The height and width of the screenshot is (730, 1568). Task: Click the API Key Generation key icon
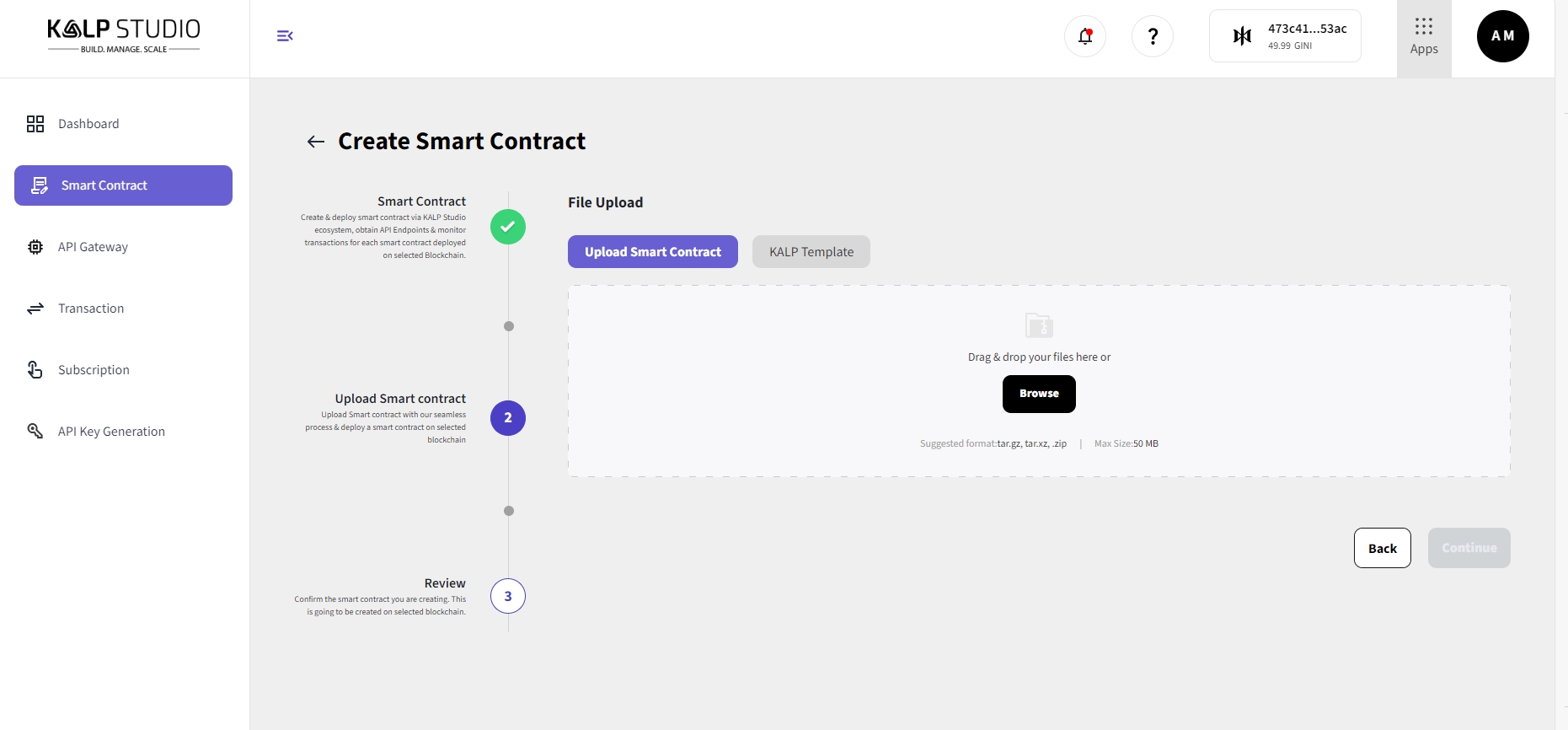35,432
